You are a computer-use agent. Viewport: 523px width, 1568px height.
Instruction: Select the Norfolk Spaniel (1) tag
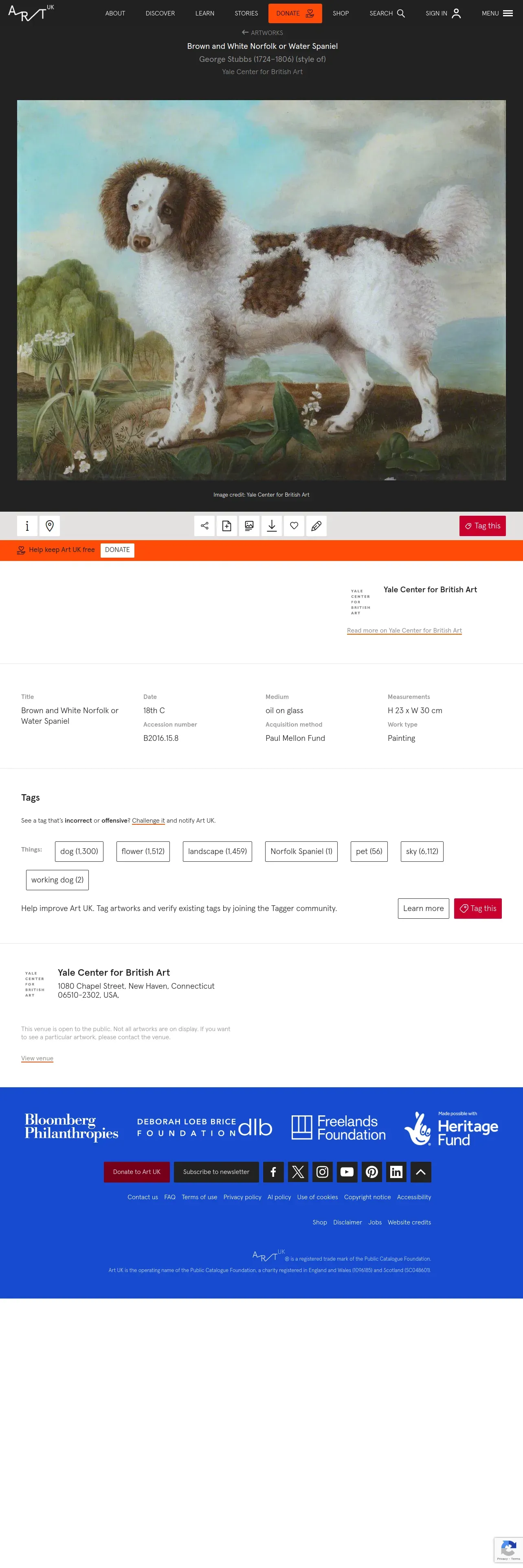[x=301, y=852]
